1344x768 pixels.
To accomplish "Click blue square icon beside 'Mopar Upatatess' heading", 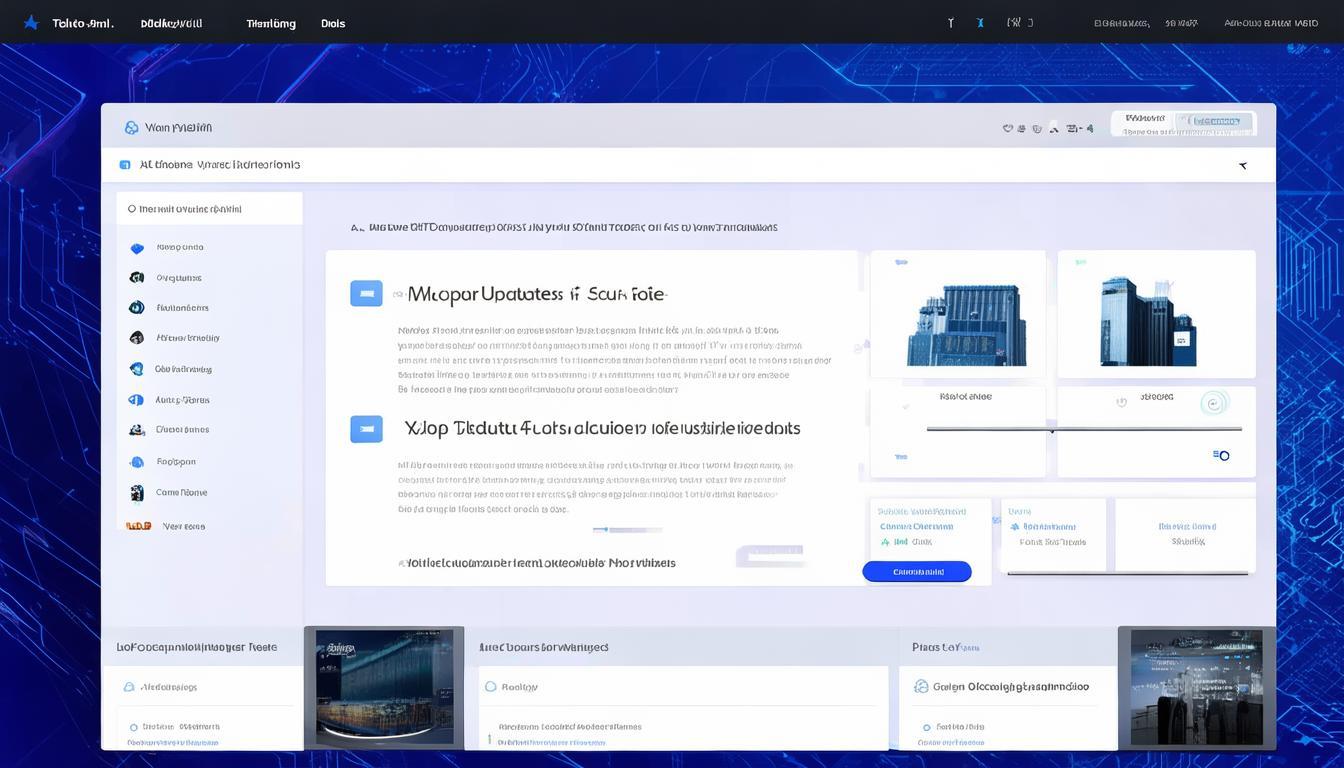I will tap(366, 293).
